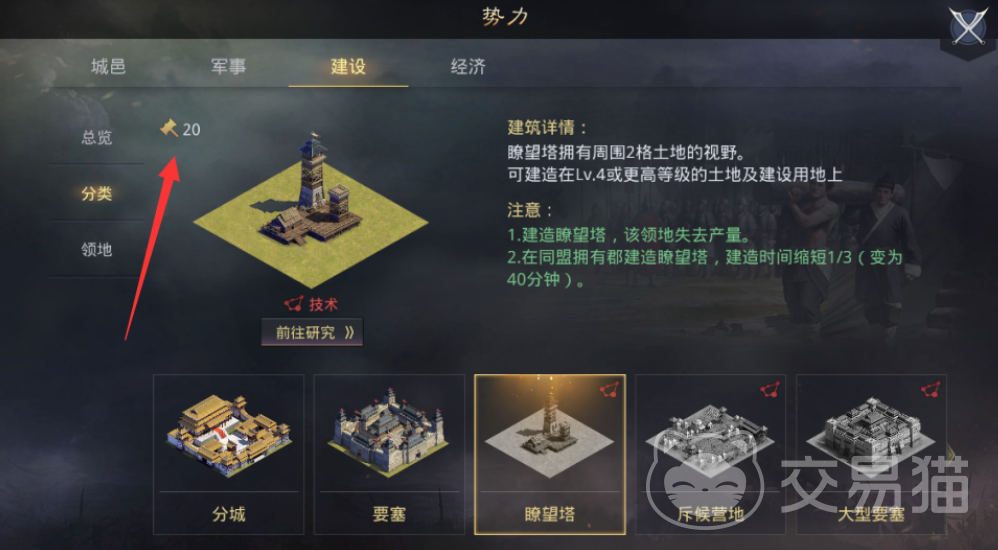Image resolution: width=998 pixels, height=550 pixels.
Task: Select 领地 in the side menu
Action: pos(97,250)
